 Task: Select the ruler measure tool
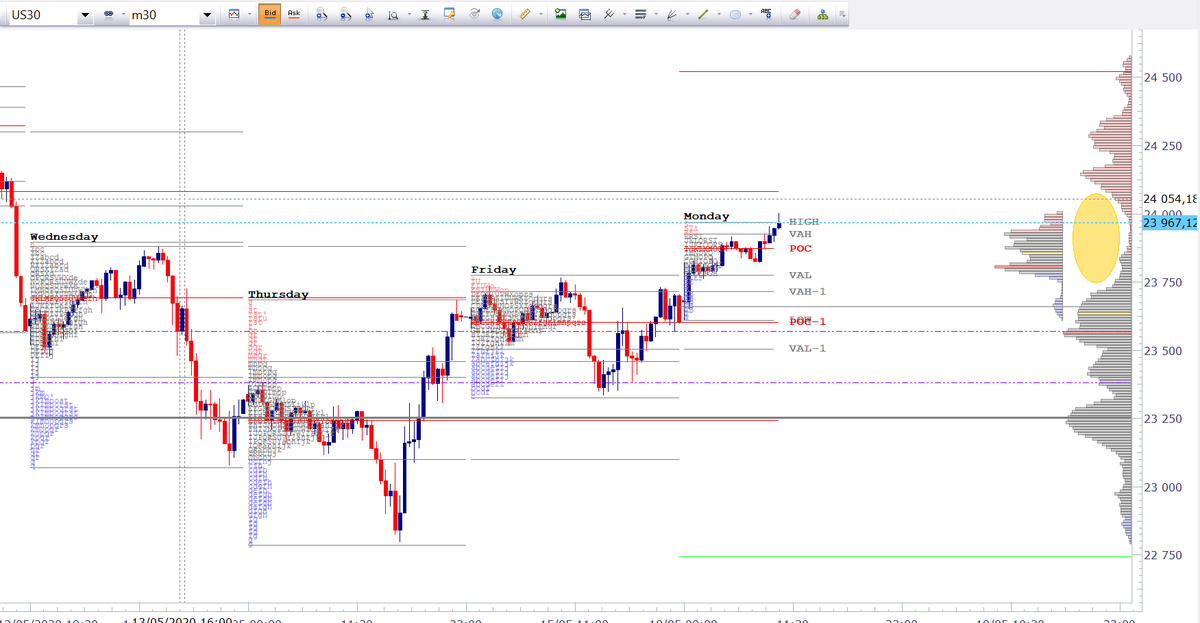click(525, 15)
